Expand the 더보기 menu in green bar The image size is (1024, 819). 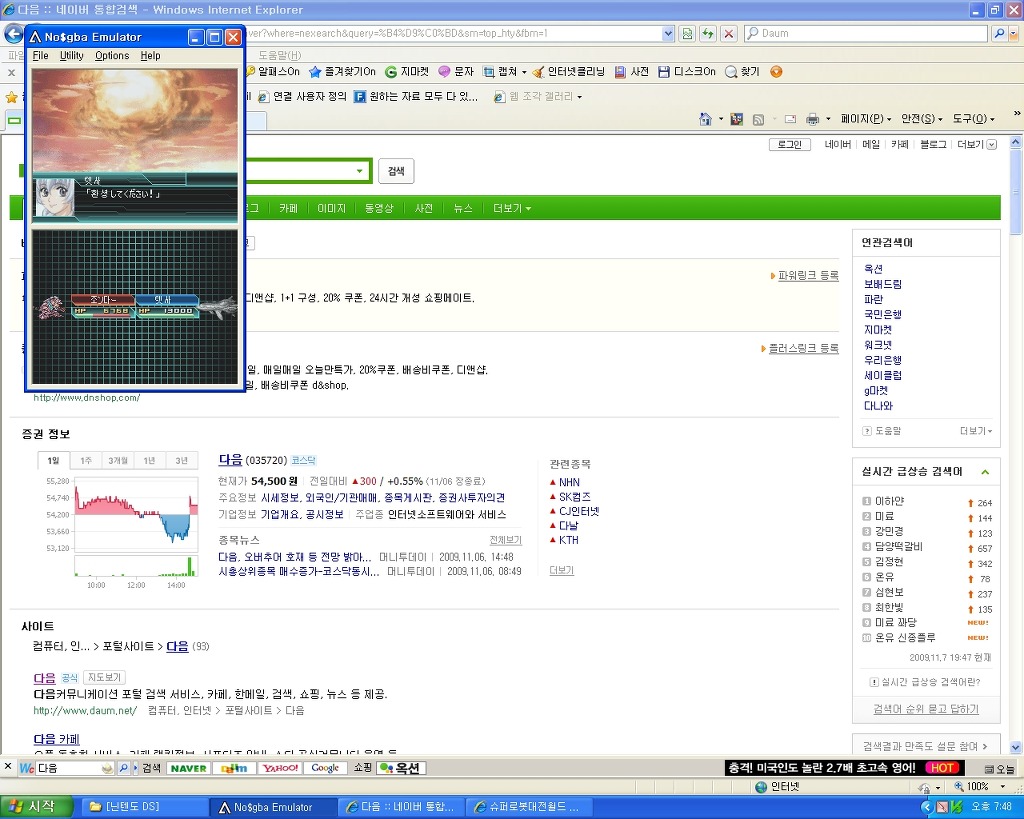511,208
